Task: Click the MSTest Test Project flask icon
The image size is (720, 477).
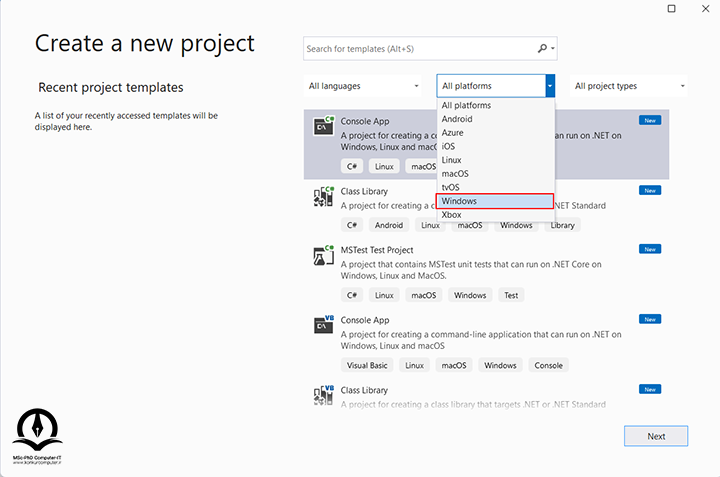Action: coord(324,255)
